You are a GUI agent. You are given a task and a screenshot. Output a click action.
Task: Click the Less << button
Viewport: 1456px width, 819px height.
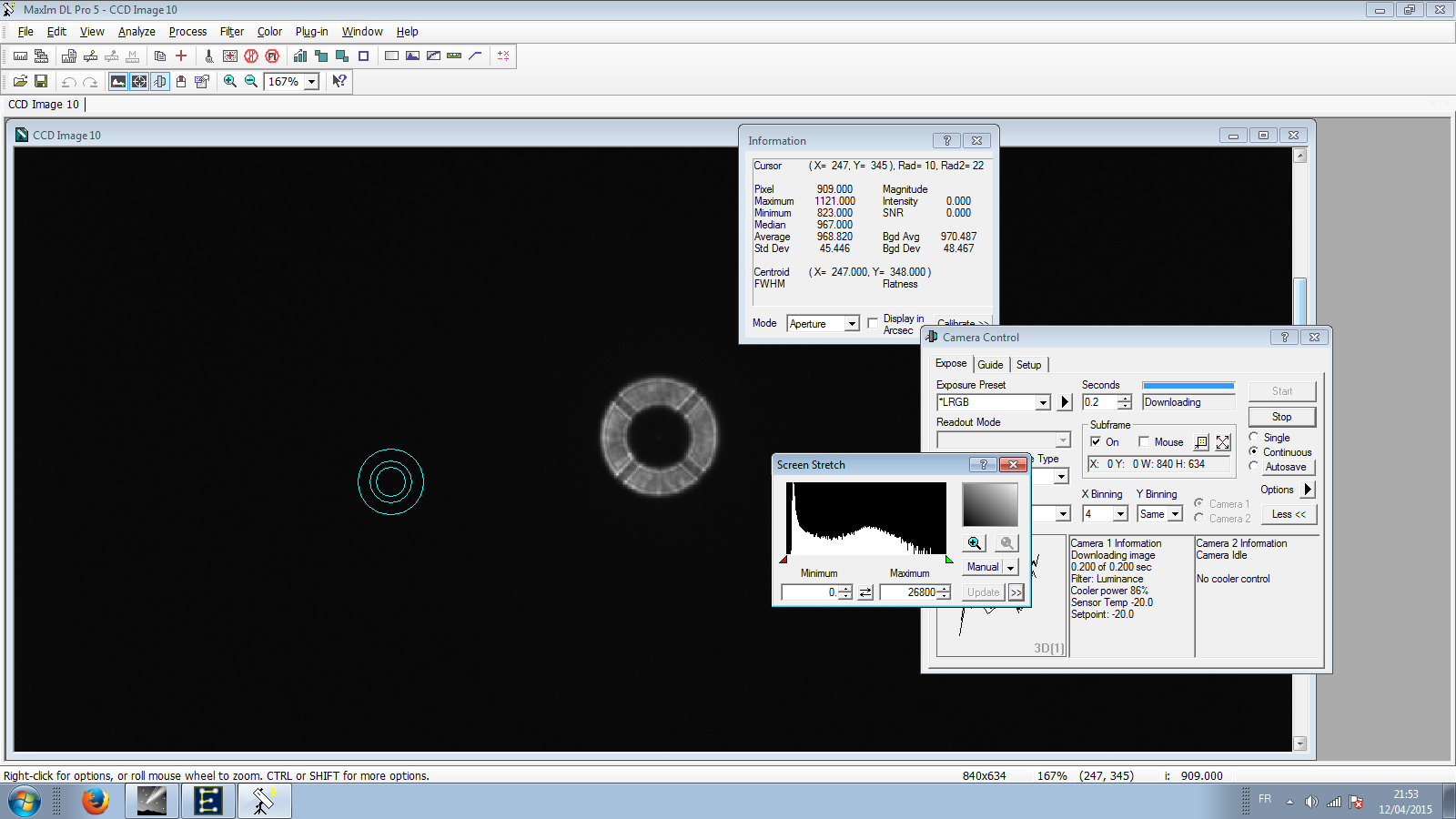pos(1289,514)
